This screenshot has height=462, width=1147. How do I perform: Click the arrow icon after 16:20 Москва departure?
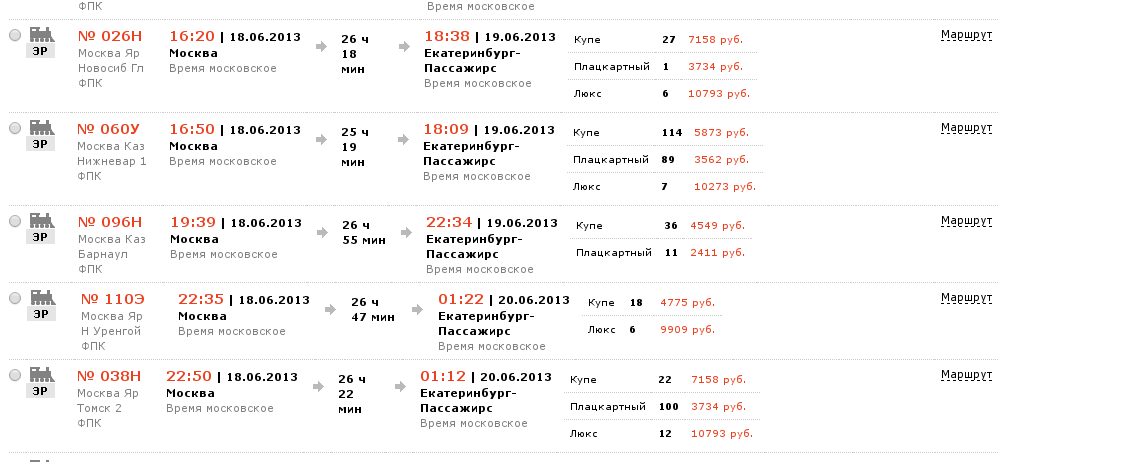[x=320, y=46]
